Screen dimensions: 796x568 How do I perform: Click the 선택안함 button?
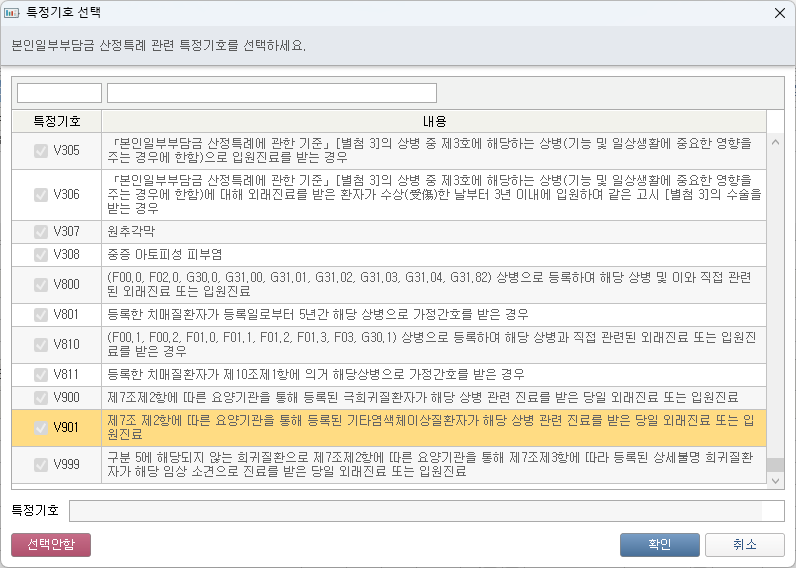51,544
